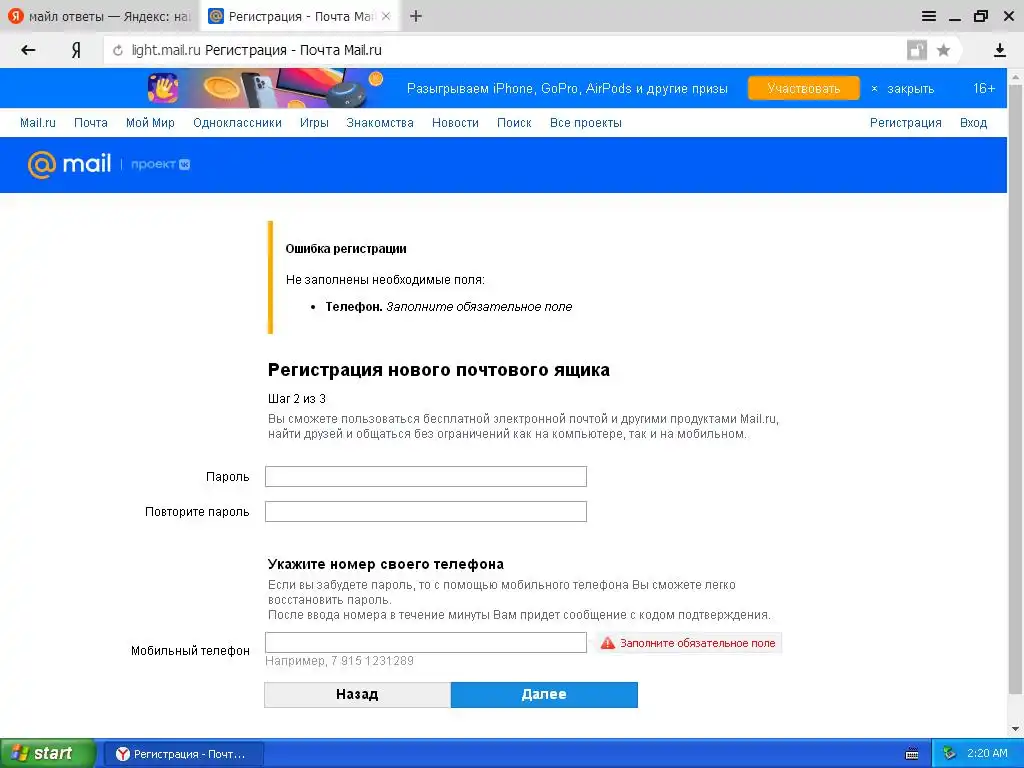Click the keyboard icon in taskbar tray
This screenshot has width=1024, height=768.
tap(912, 754)
